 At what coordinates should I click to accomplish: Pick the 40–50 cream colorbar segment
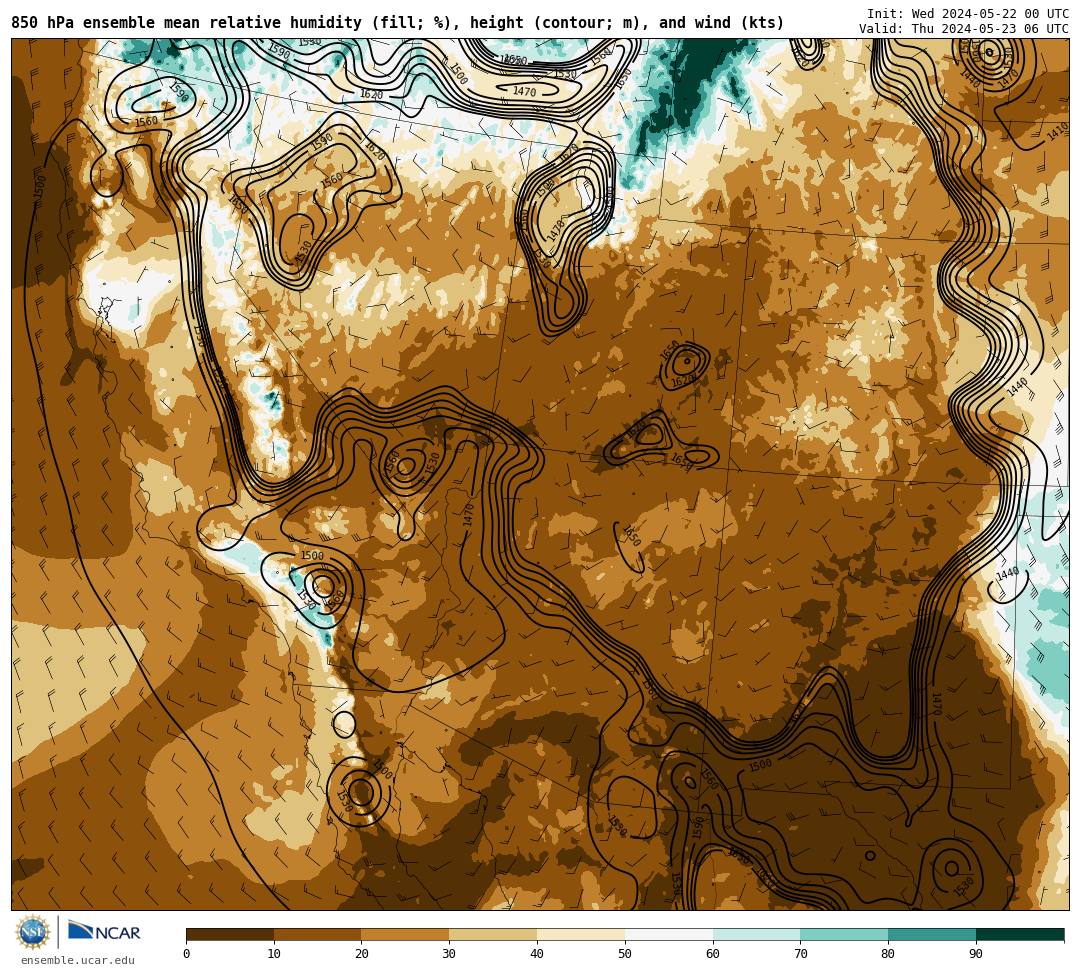(x=581, y=934)
